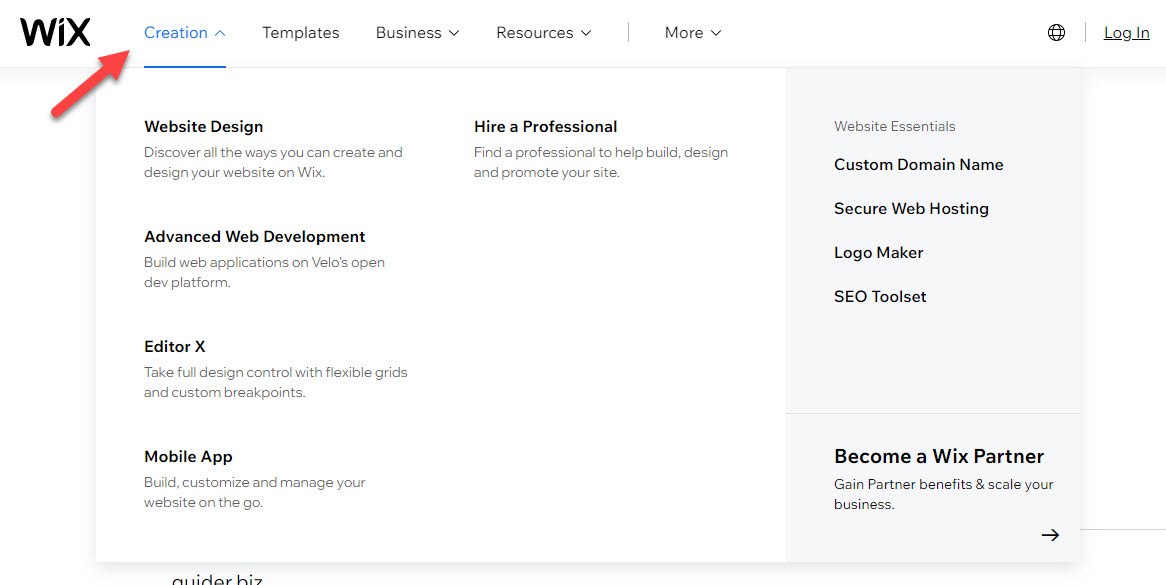Click 'Gain Partner benefits' description text
1166x585 pixels.
(944, 494)
